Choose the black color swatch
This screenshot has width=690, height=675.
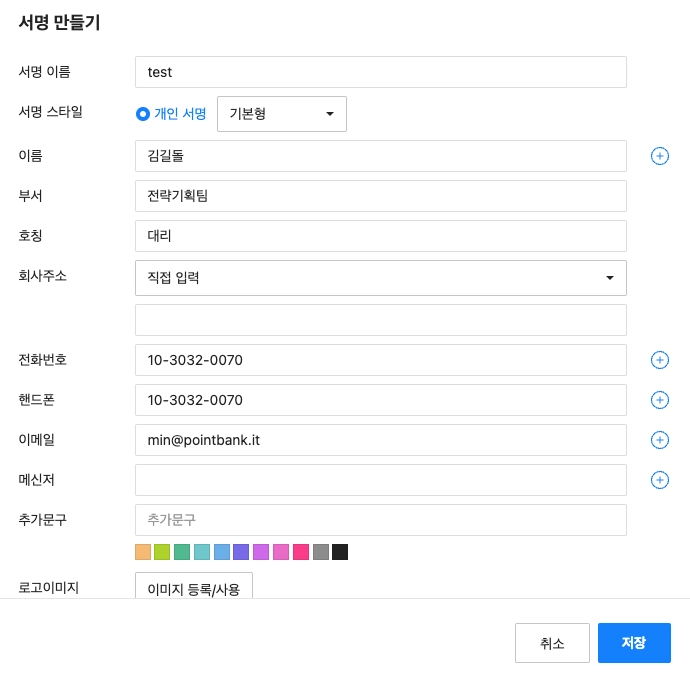pos(340,552)
